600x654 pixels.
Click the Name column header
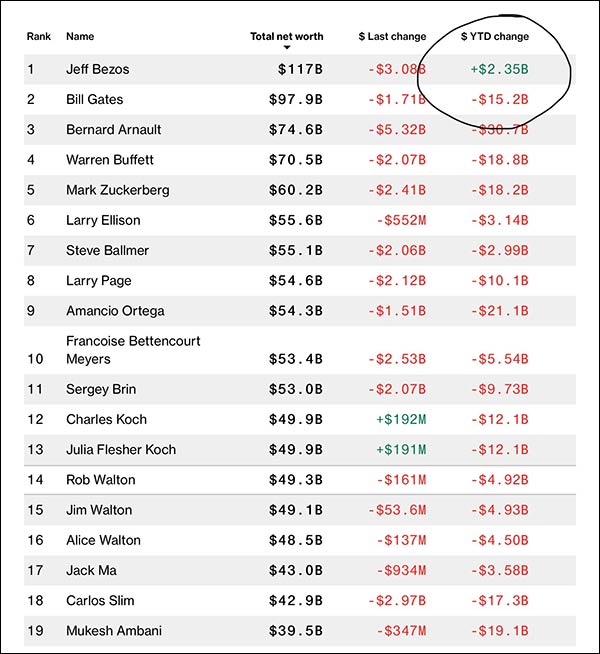tap(80, 36)
